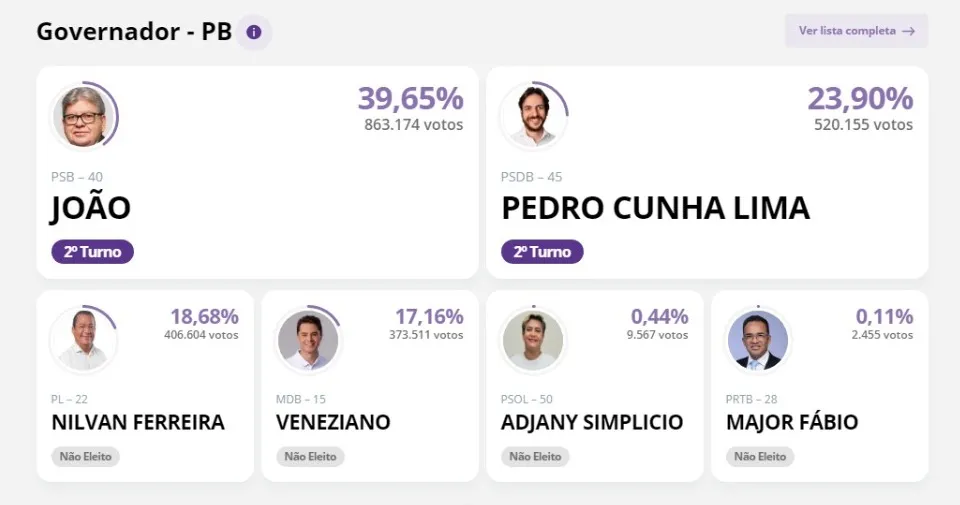Viewport: 960px width, 505px height.
Task: Click Nilvan Ferreira's profile picture
Action: [x=83, y=340]
